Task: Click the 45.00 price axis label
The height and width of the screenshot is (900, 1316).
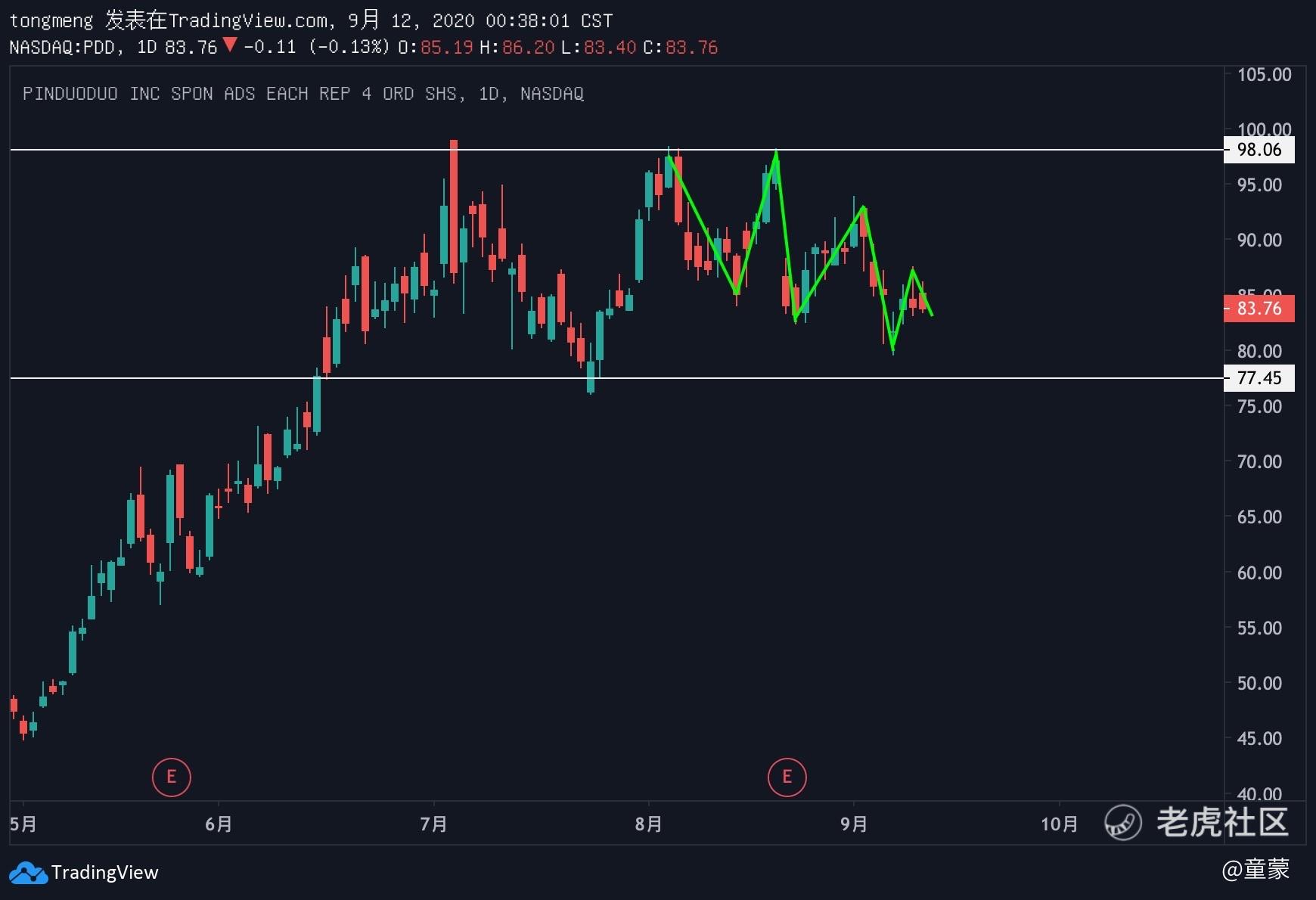Action: click(1259, 739)
